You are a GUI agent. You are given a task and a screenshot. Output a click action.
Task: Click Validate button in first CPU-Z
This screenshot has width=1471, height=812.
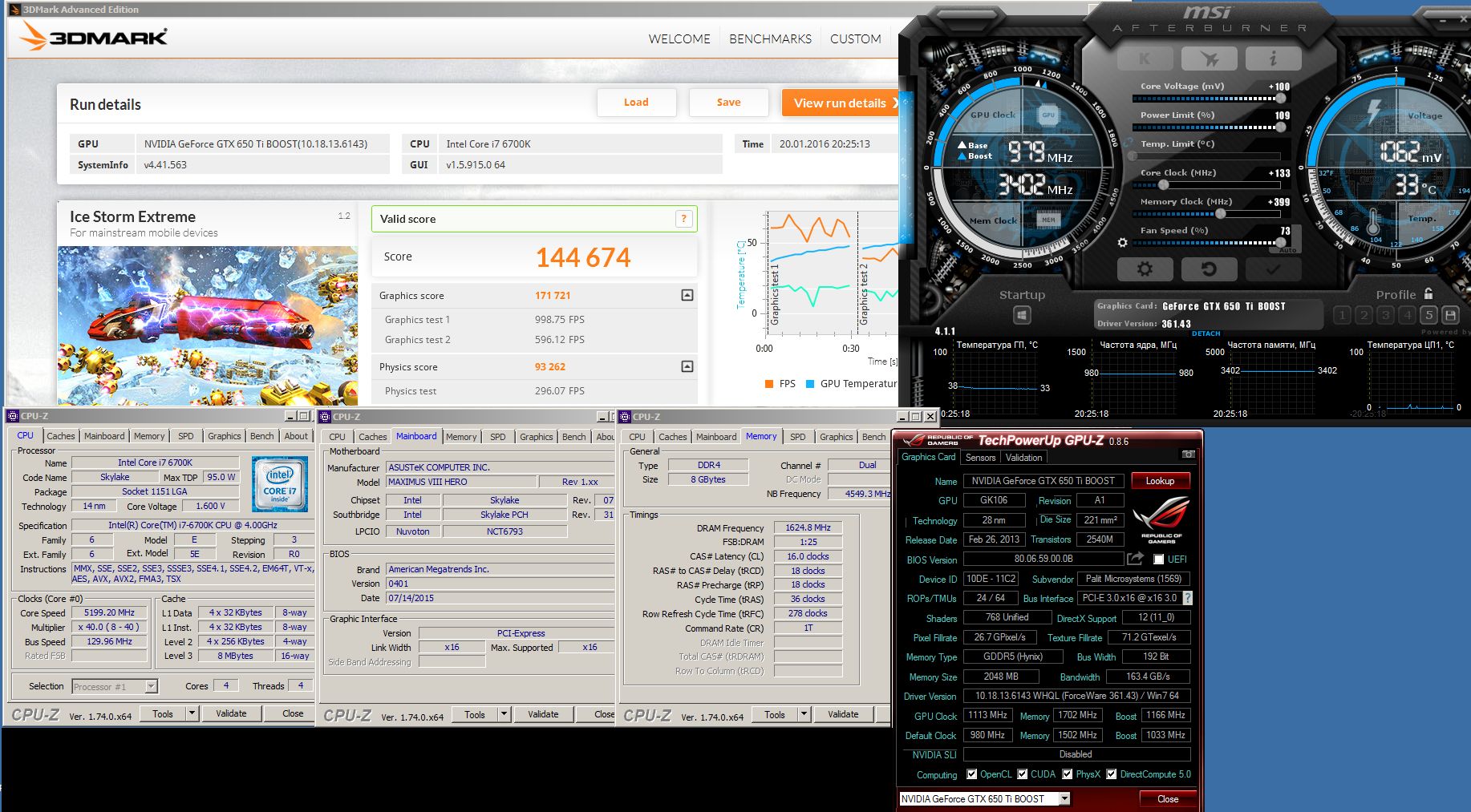coord(231,713)
